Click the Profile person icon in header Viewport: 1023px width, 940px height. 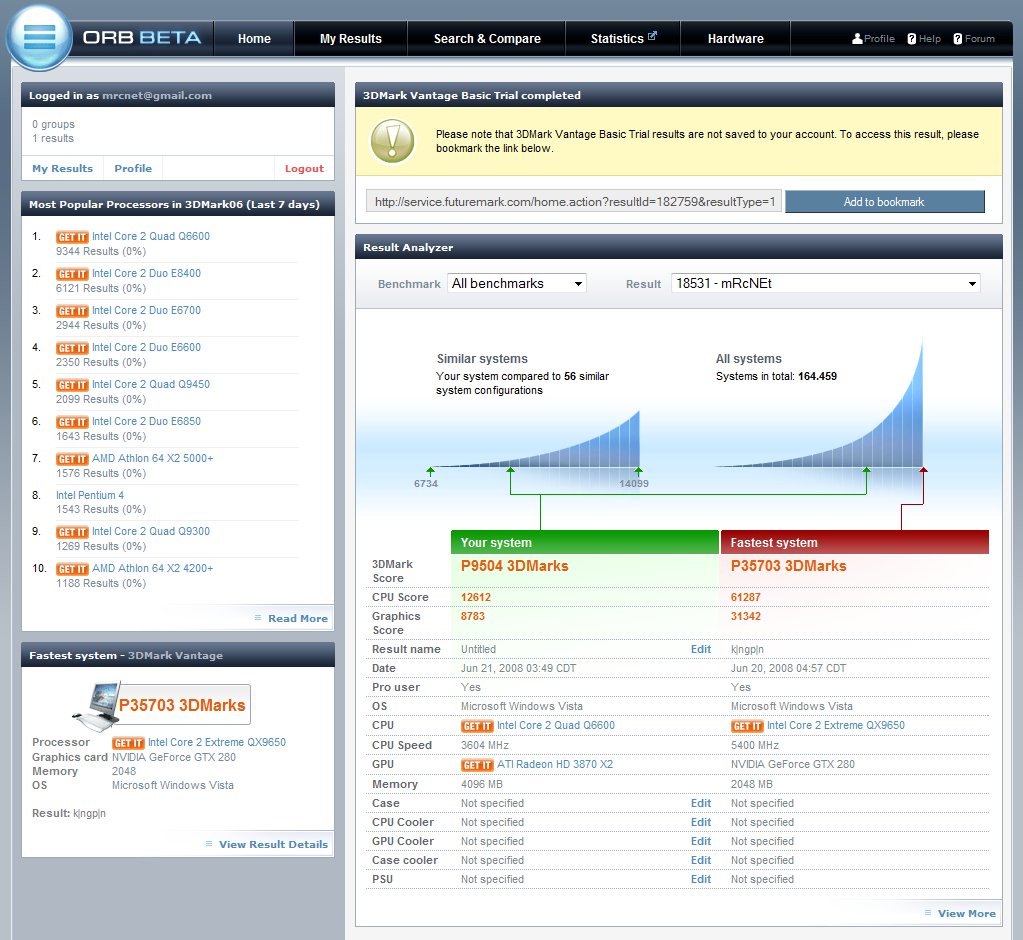coord(857,38)
